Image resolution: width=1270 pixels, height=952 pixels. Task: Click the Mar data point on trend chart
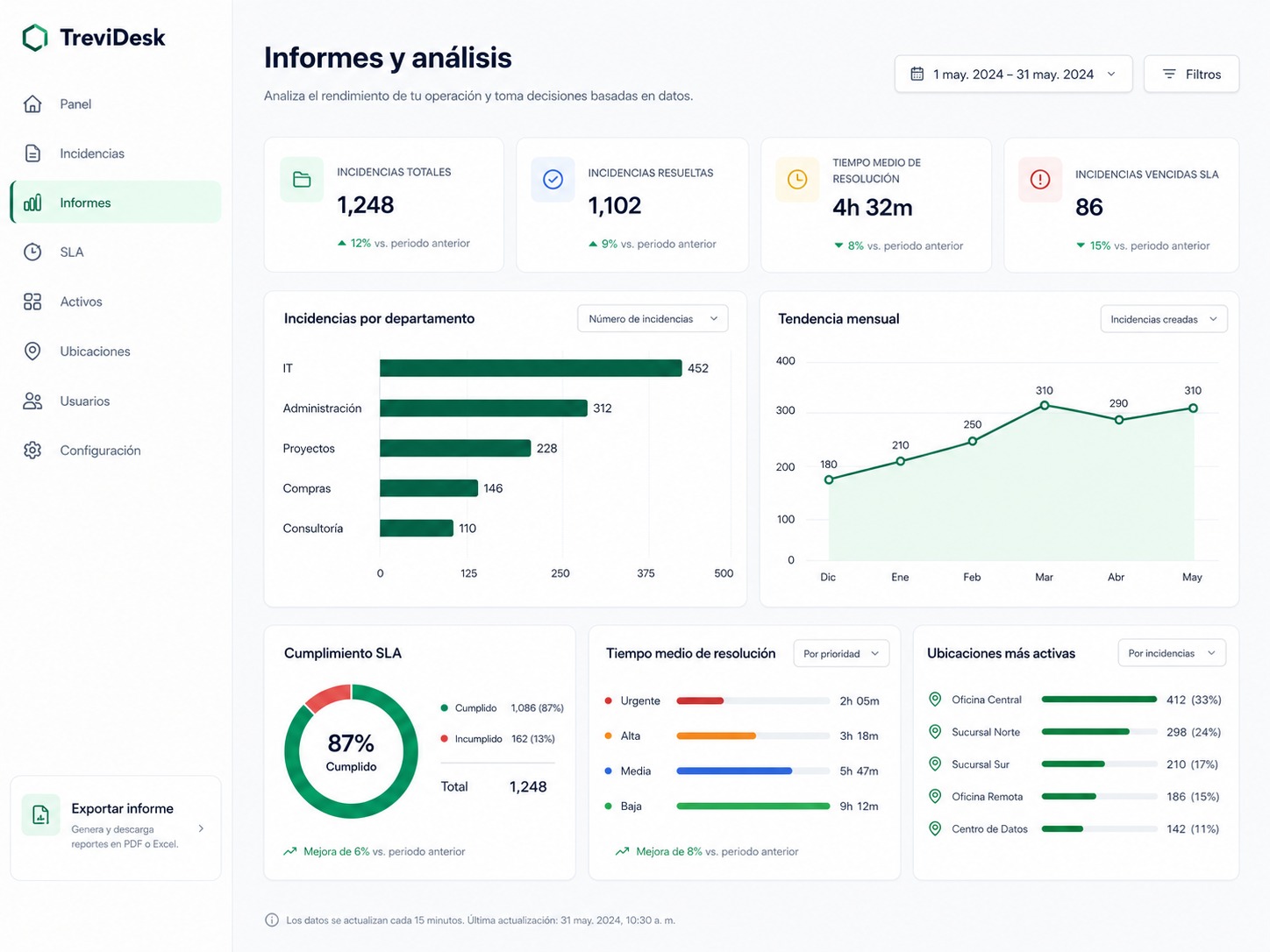1044,406
